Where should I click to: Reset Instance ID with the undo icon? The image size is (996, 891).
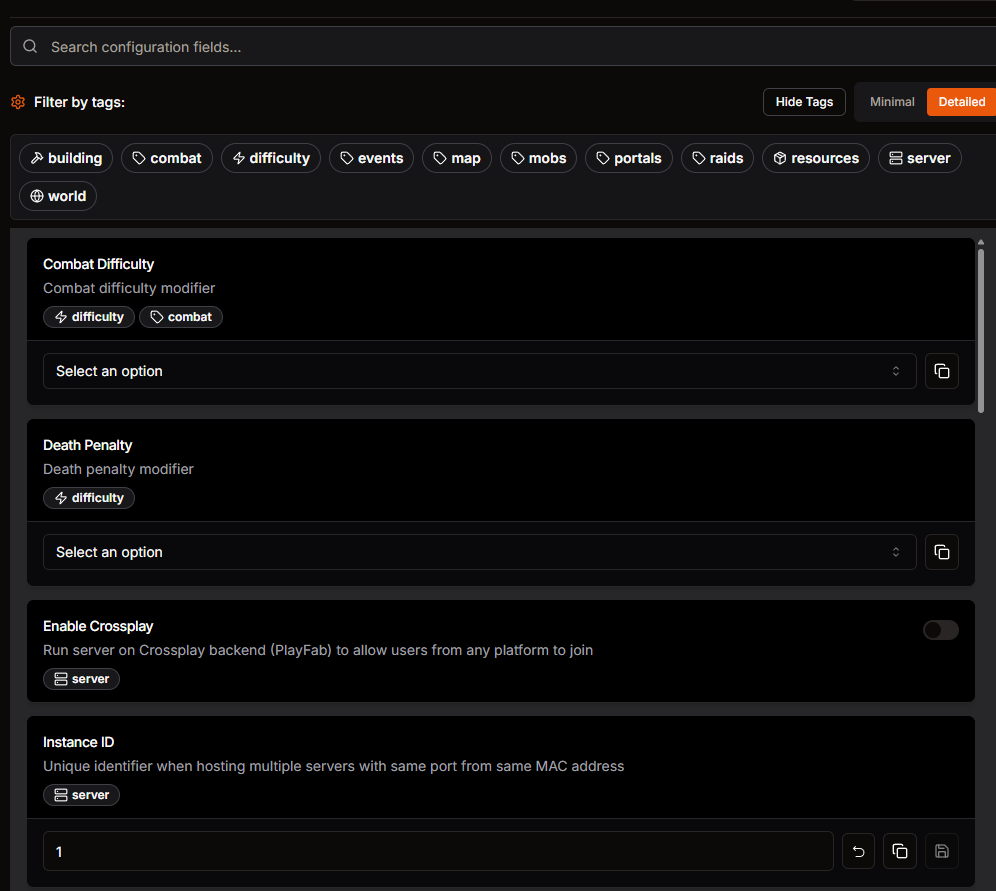point(857,851)
